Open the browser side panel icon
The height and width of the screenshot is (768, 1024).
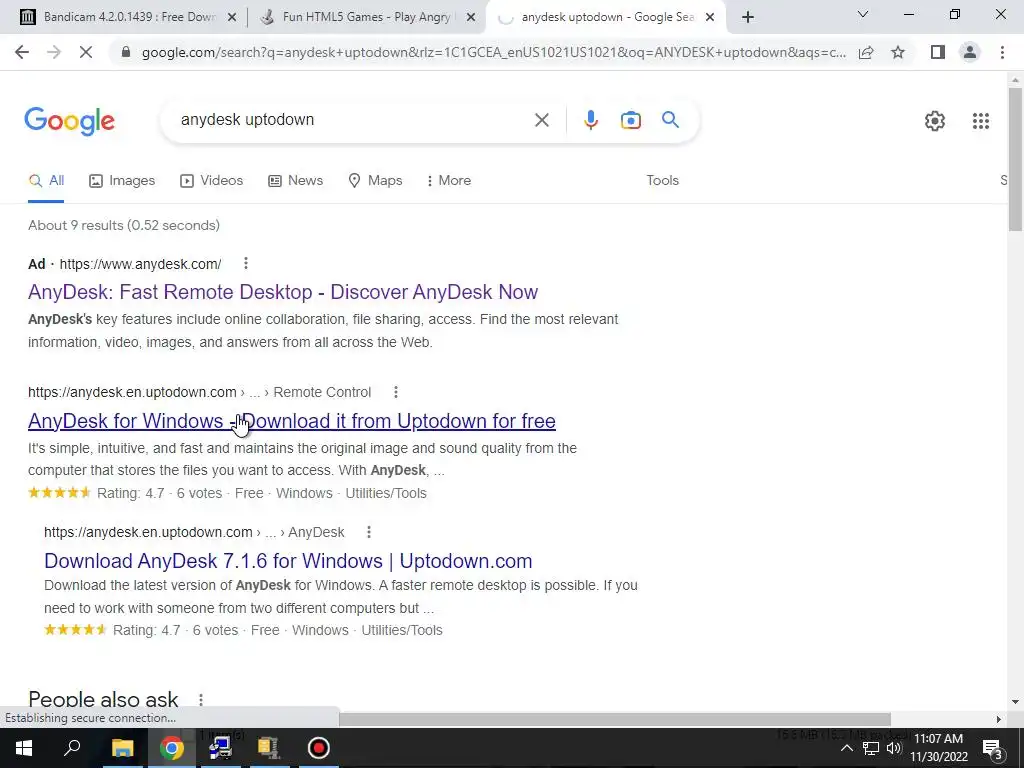[x=938, y=52]
